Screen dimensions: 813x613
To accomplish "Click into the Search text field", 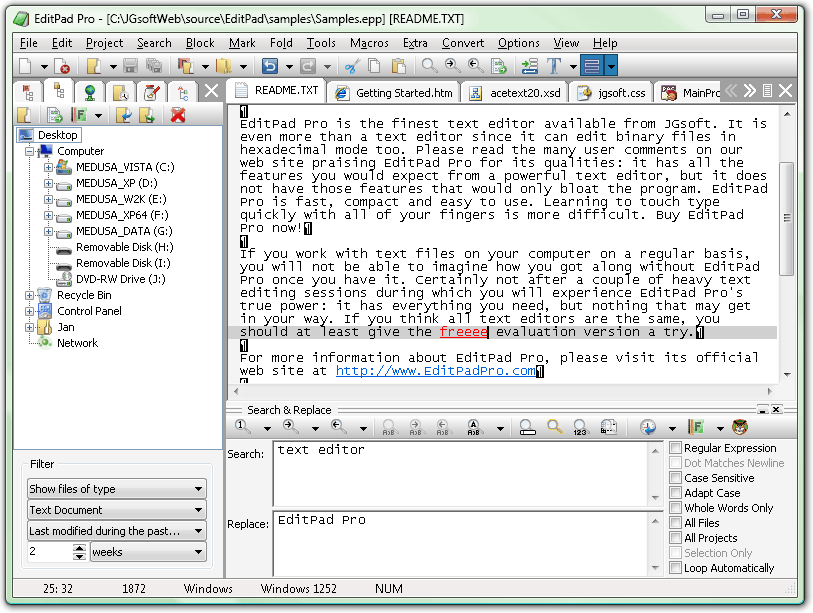I will pos(461,473).
